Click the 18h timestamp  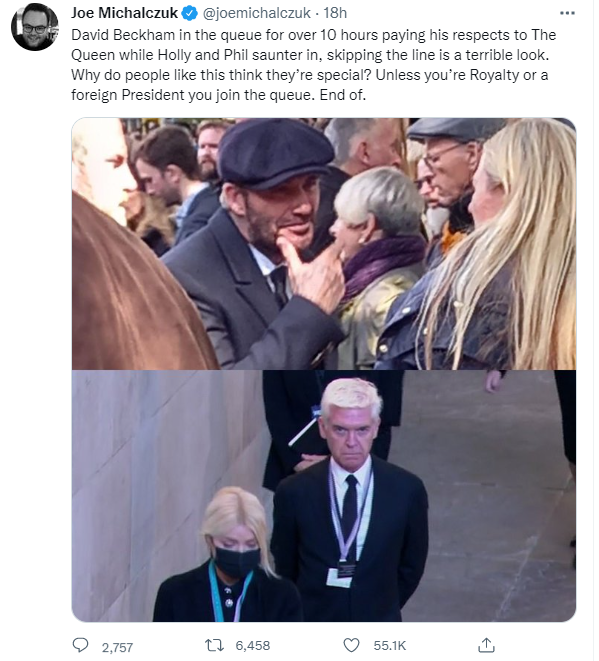pyautogui.click(x=335, y=13)
